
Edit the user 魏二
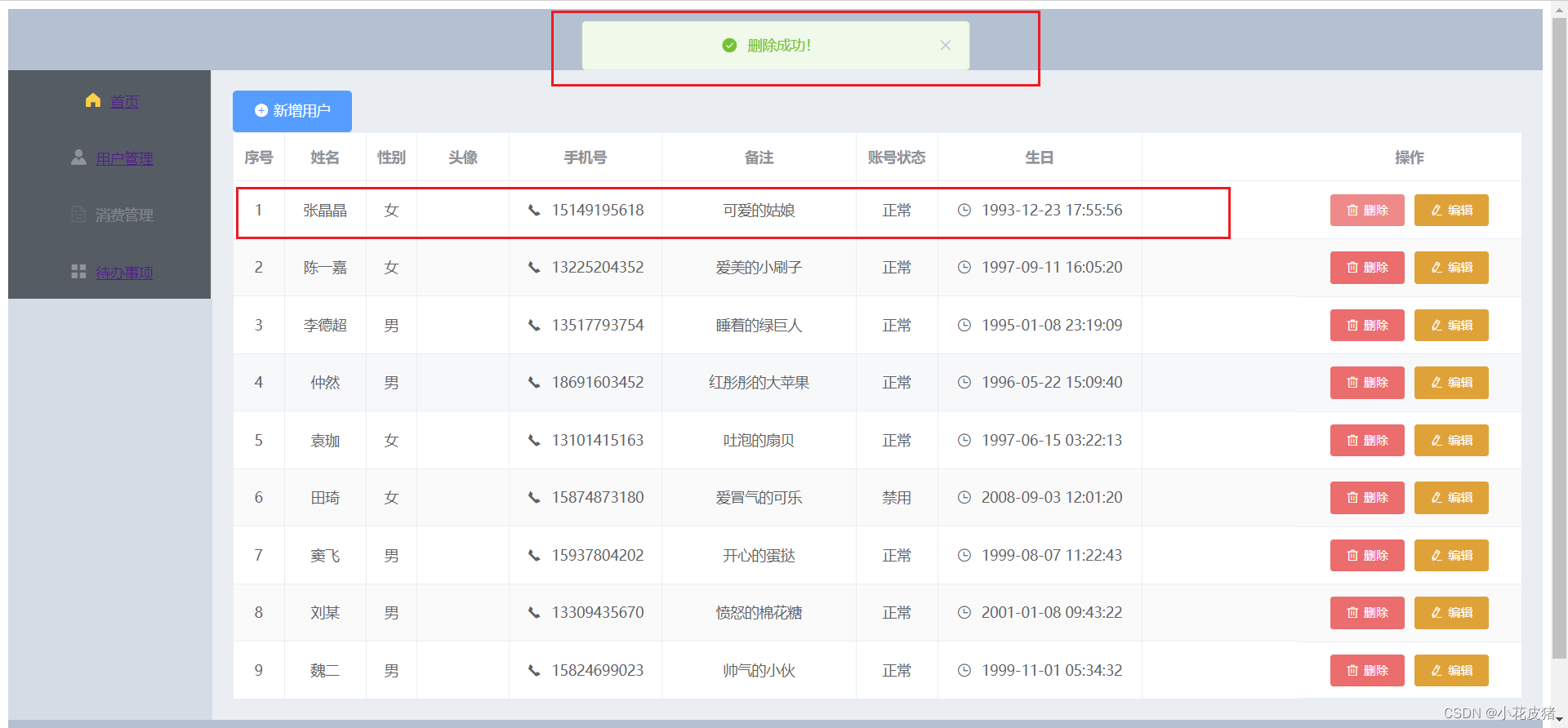click(x=1451, y=671)
